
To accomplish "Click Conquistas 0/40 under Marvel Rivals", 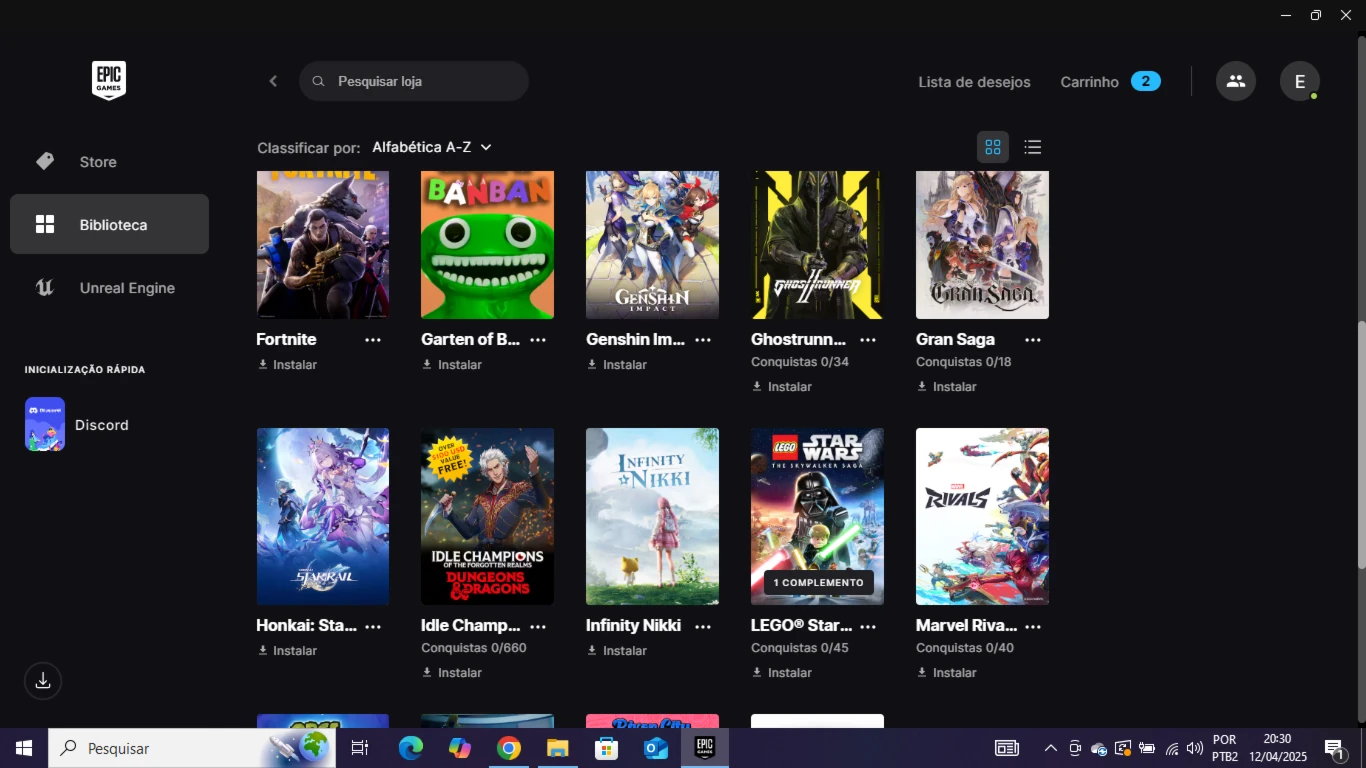I will (x=965, y=648).
